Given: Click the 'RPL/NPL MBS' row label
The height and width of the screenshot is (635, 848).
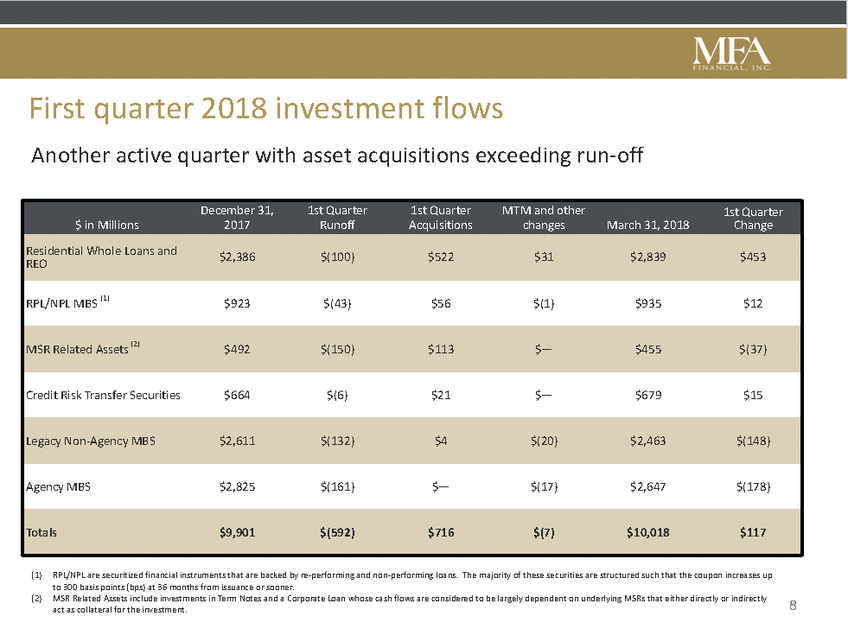Looking at the screenshot, I should tap(68, 303).
